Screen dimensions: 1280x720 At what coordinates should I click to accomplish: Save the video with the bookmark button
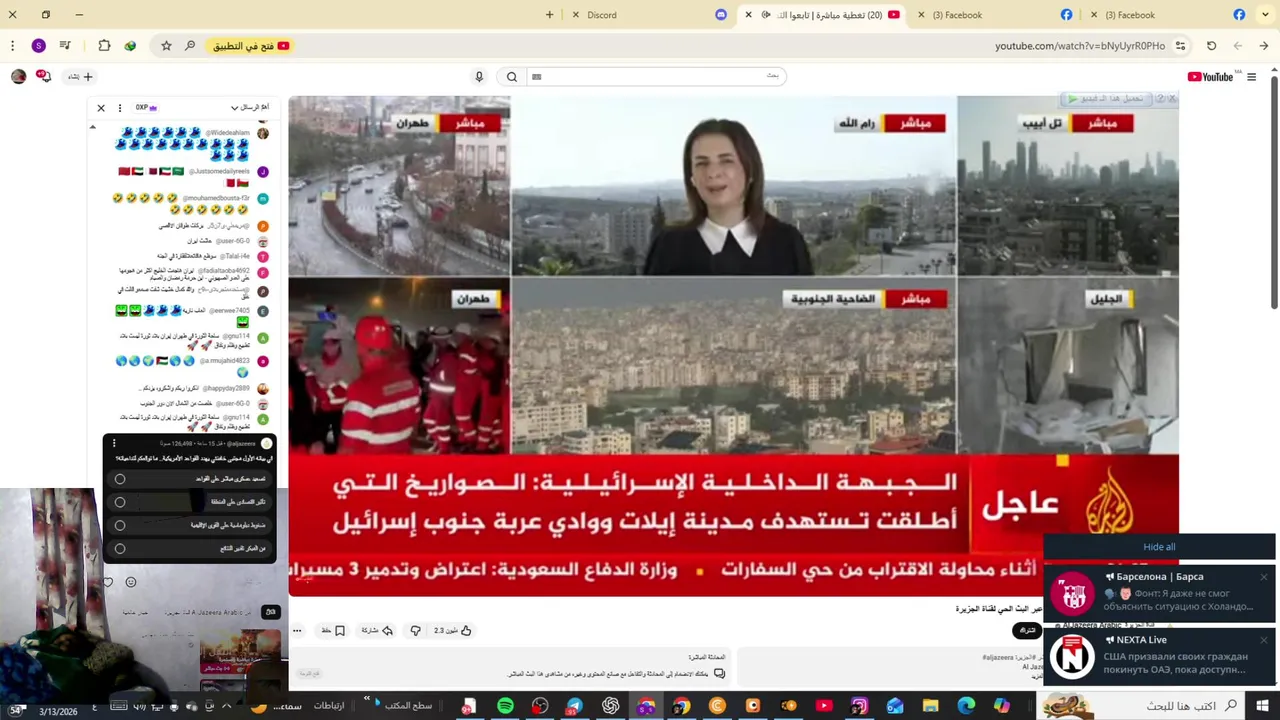(333, 631)
